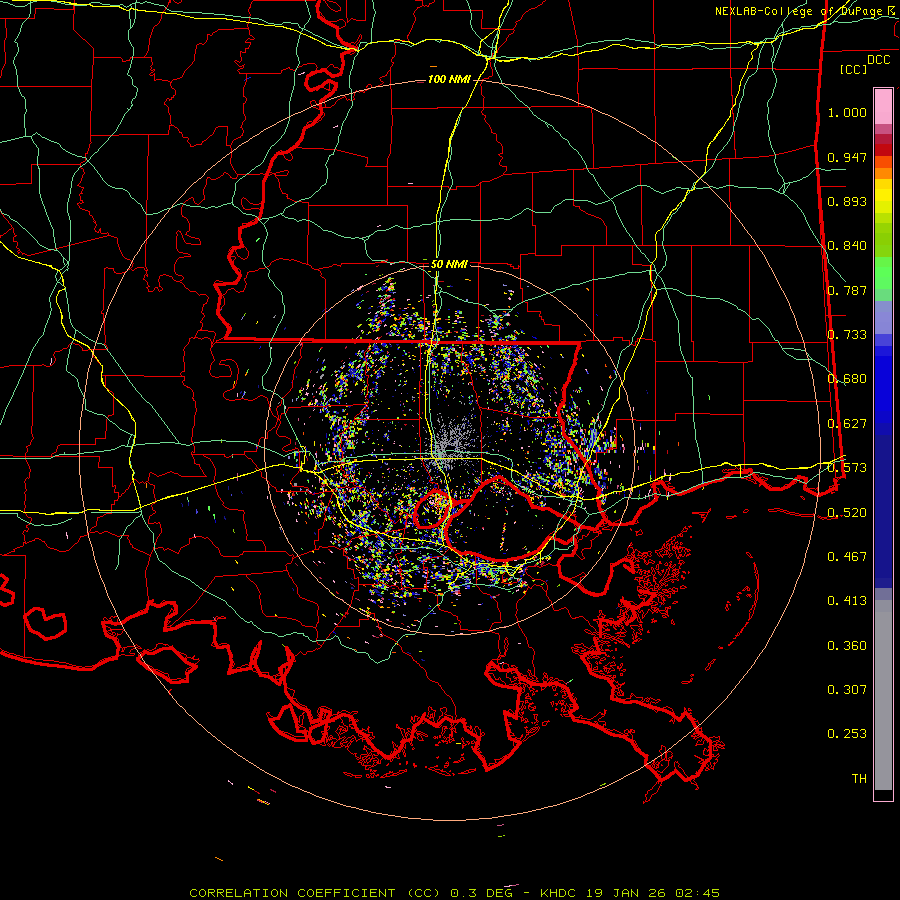Click the 0.520 scale value
Viewport: 900px width, 900px height.
pos(847,512)
